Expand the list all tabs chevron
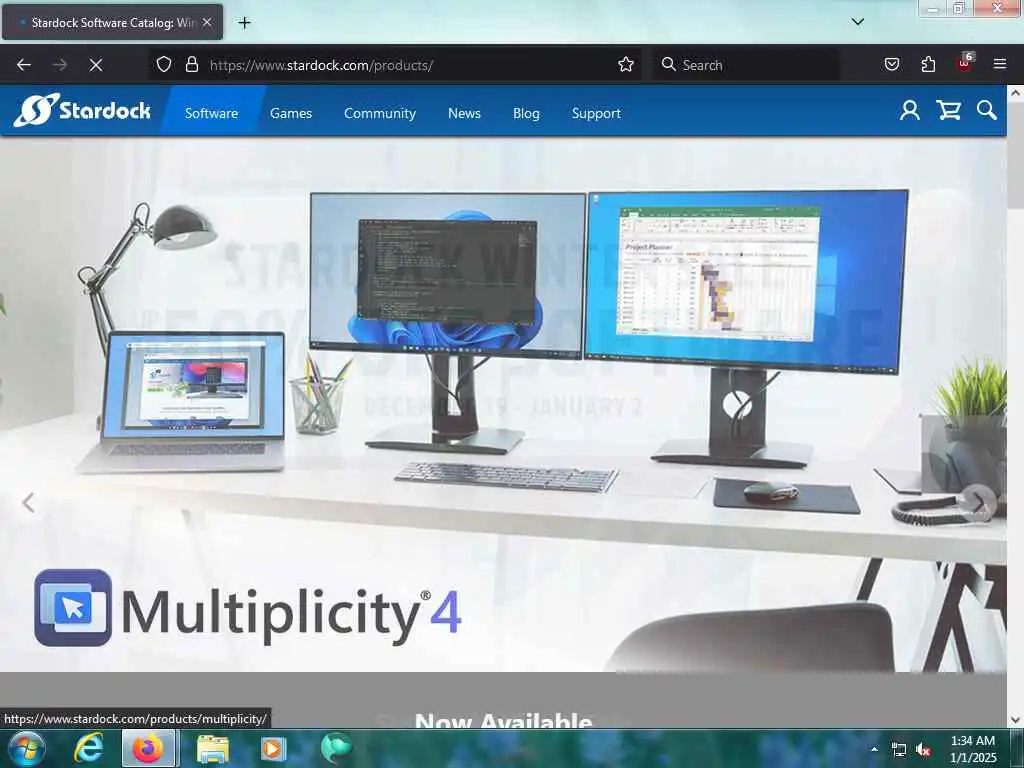 pyautogui.click(x=857, y=22)
